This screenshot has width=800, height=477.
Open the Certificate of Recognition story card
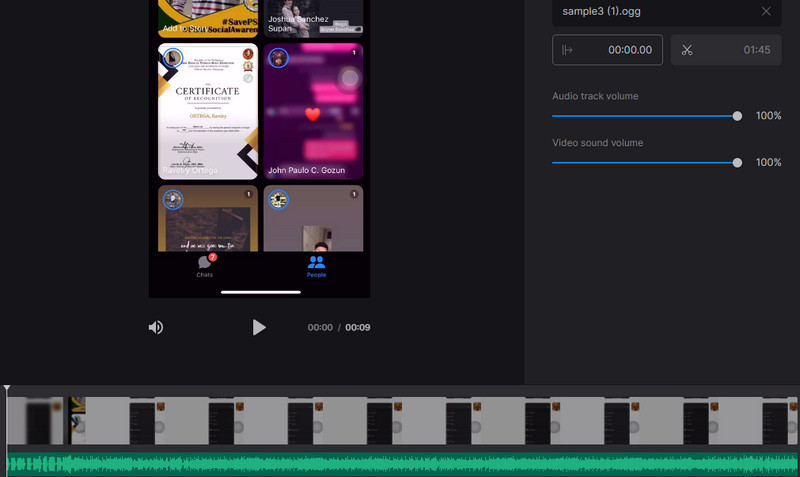(x=208, y=111)
